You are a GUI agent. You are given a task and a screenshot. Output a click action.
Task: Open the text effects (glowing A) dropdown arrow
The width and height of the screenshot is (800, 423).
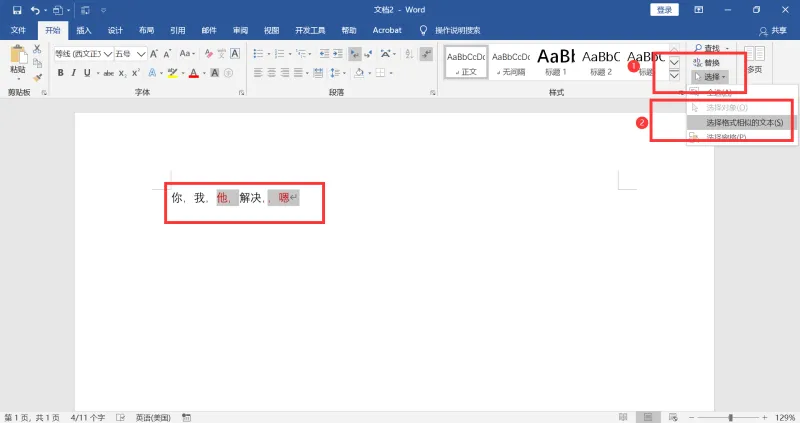pos(161,73)
